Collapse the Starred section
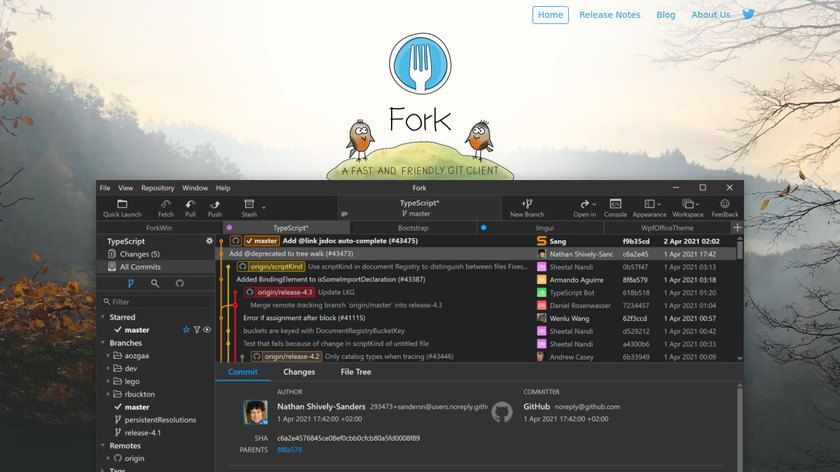 (x=103, y=317)
